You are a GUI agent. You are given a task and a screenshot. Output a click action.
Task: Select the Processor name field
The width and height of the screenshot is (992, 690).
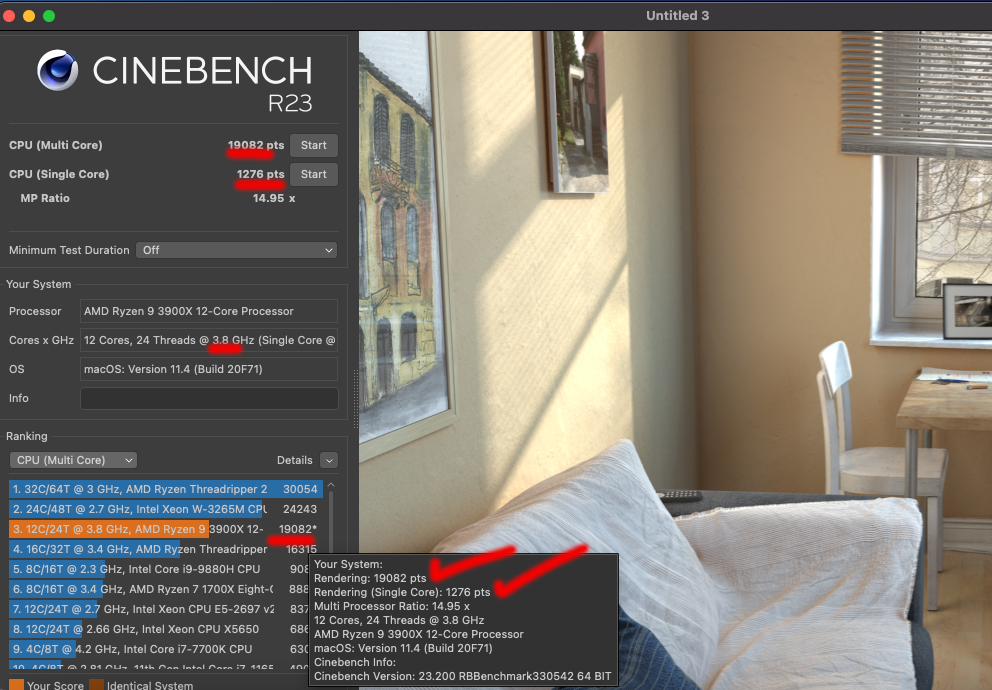pyautogui.click(x=208, y=311)
